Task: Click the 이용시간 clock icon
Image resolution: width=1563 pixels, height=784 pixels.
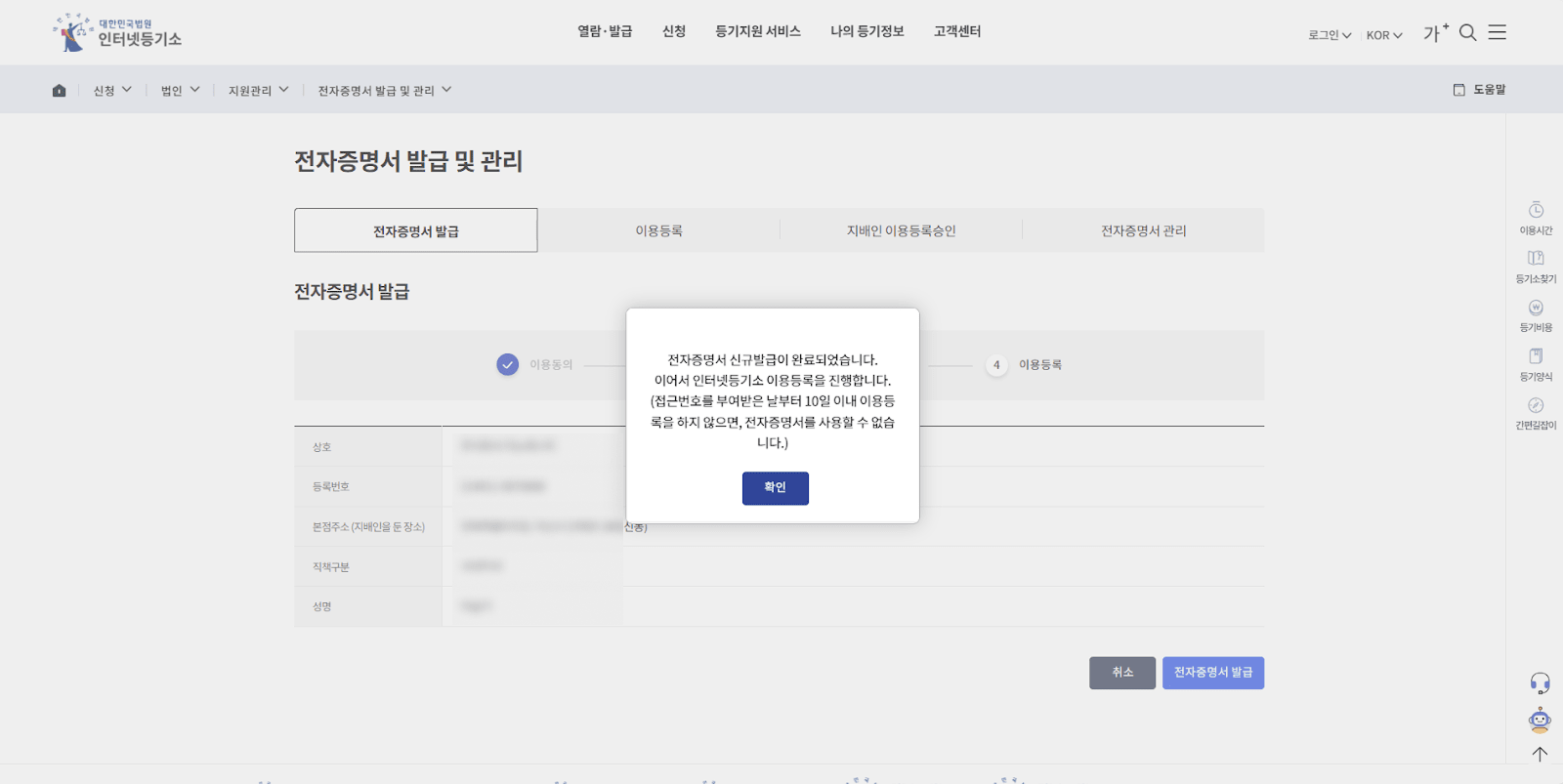Action: 1536,210
